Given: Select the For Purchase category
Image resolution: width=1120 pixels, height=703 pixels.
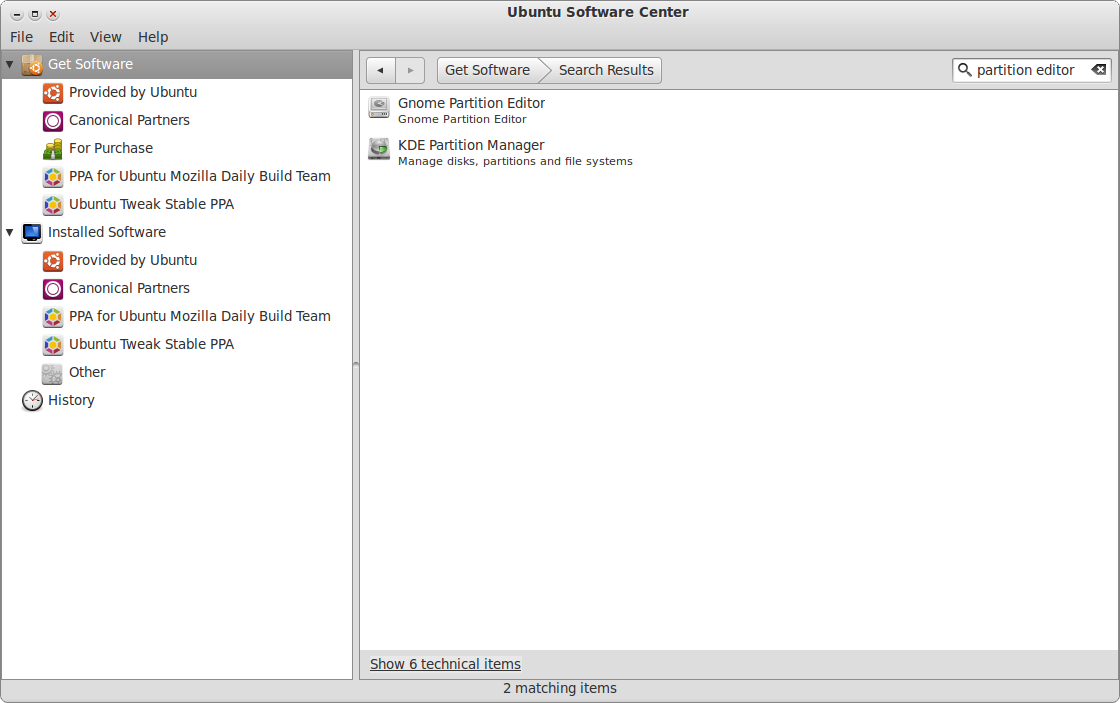Looking at the screenshot, I should [111, 148].
